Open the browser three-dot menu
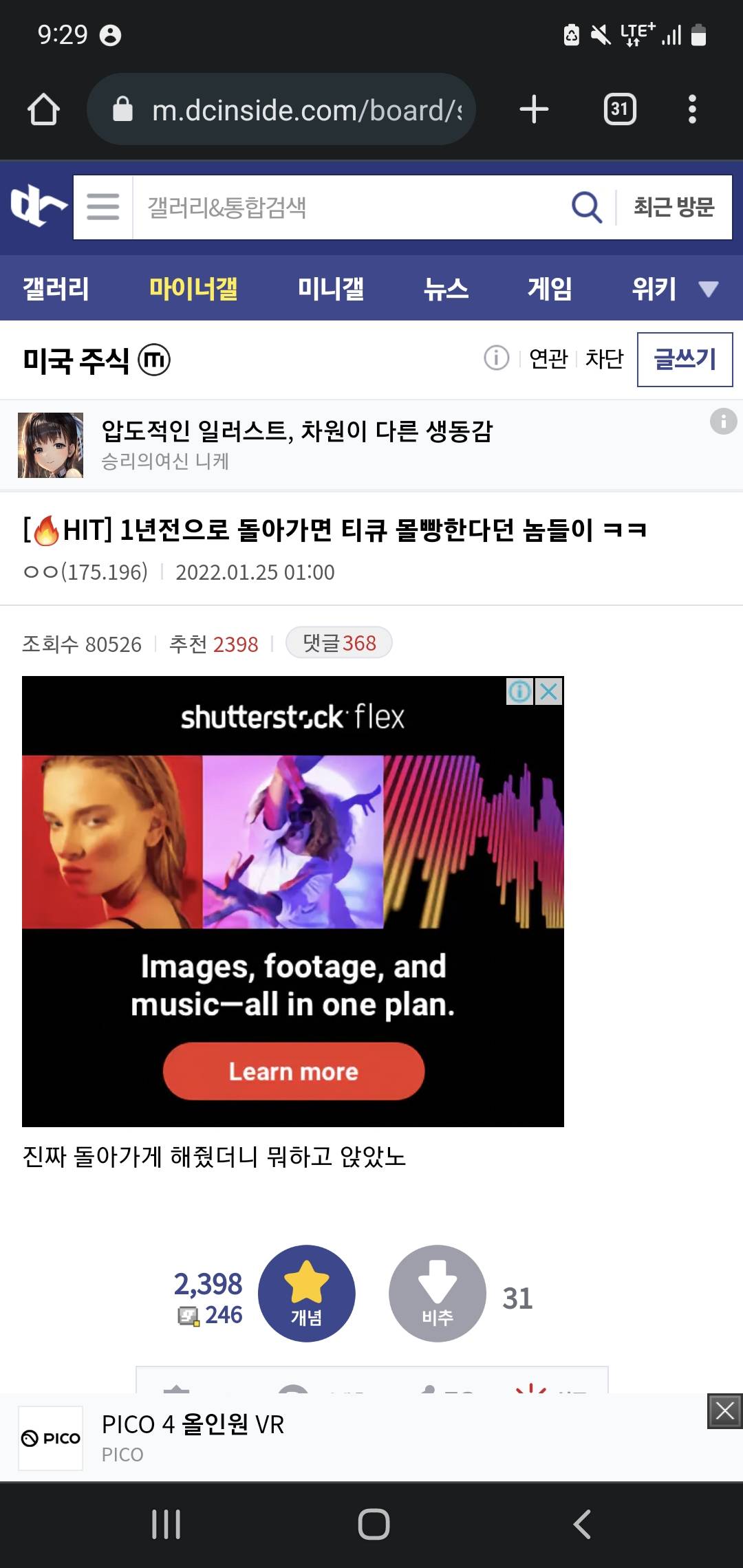This screenshot has height=1568, width=743. pos(692,109)
